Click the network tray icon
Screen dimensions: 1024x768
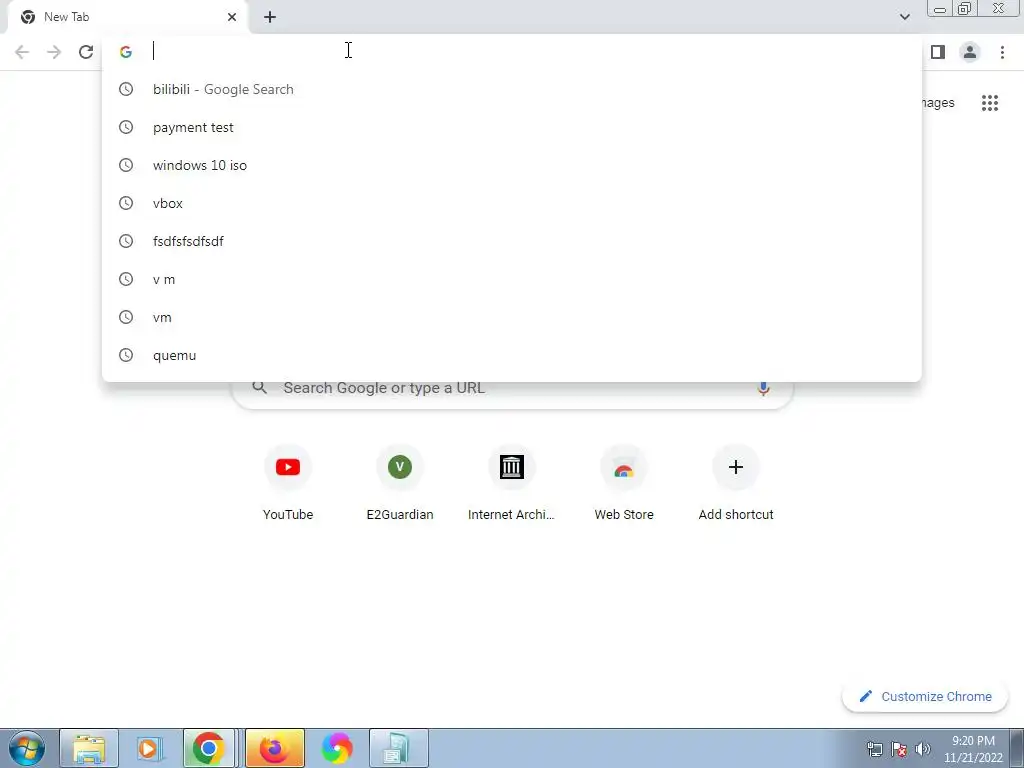tap(874, 749)
